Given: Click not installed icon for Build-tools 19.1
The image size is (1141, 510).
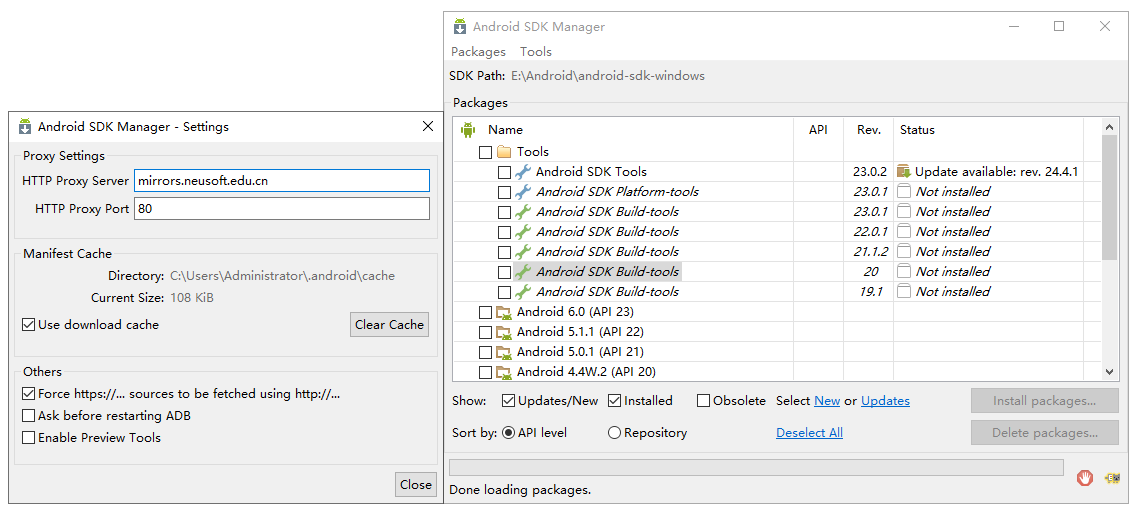Looking at the screenshot, I should tap(904, 292).
